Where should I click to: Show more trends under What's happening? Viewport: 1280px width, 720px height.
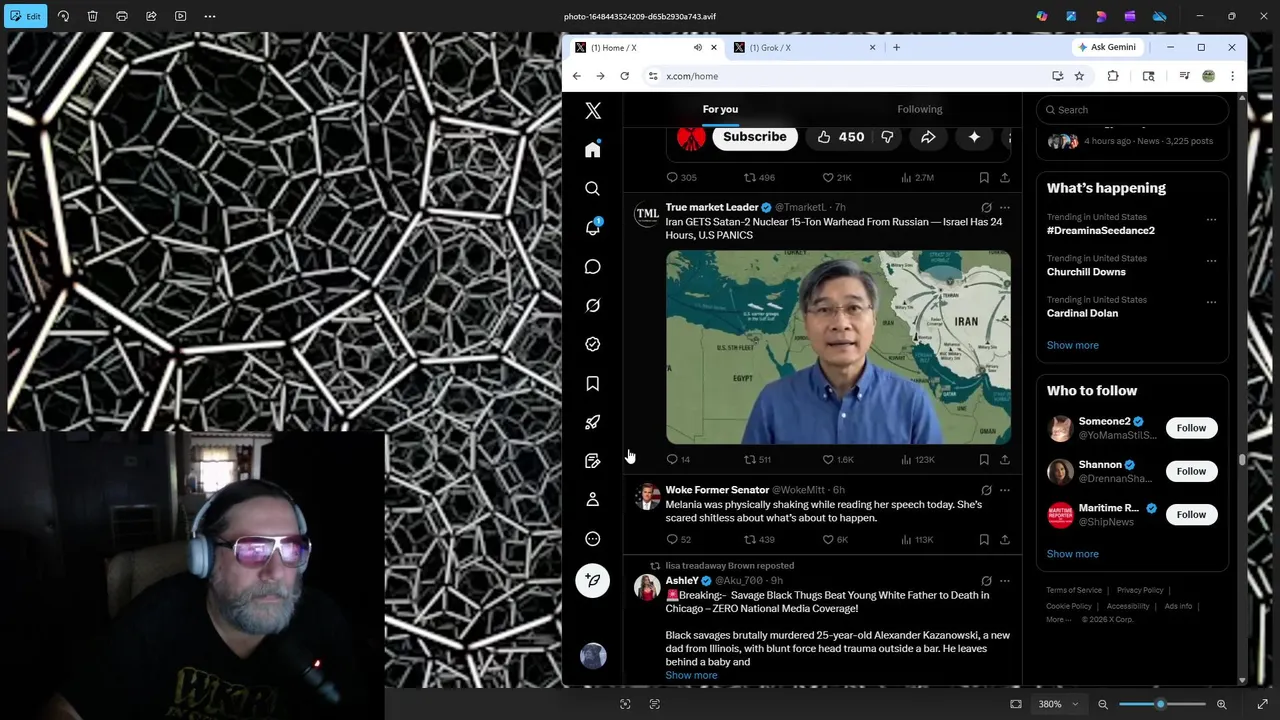click(x=1072, y=345)
